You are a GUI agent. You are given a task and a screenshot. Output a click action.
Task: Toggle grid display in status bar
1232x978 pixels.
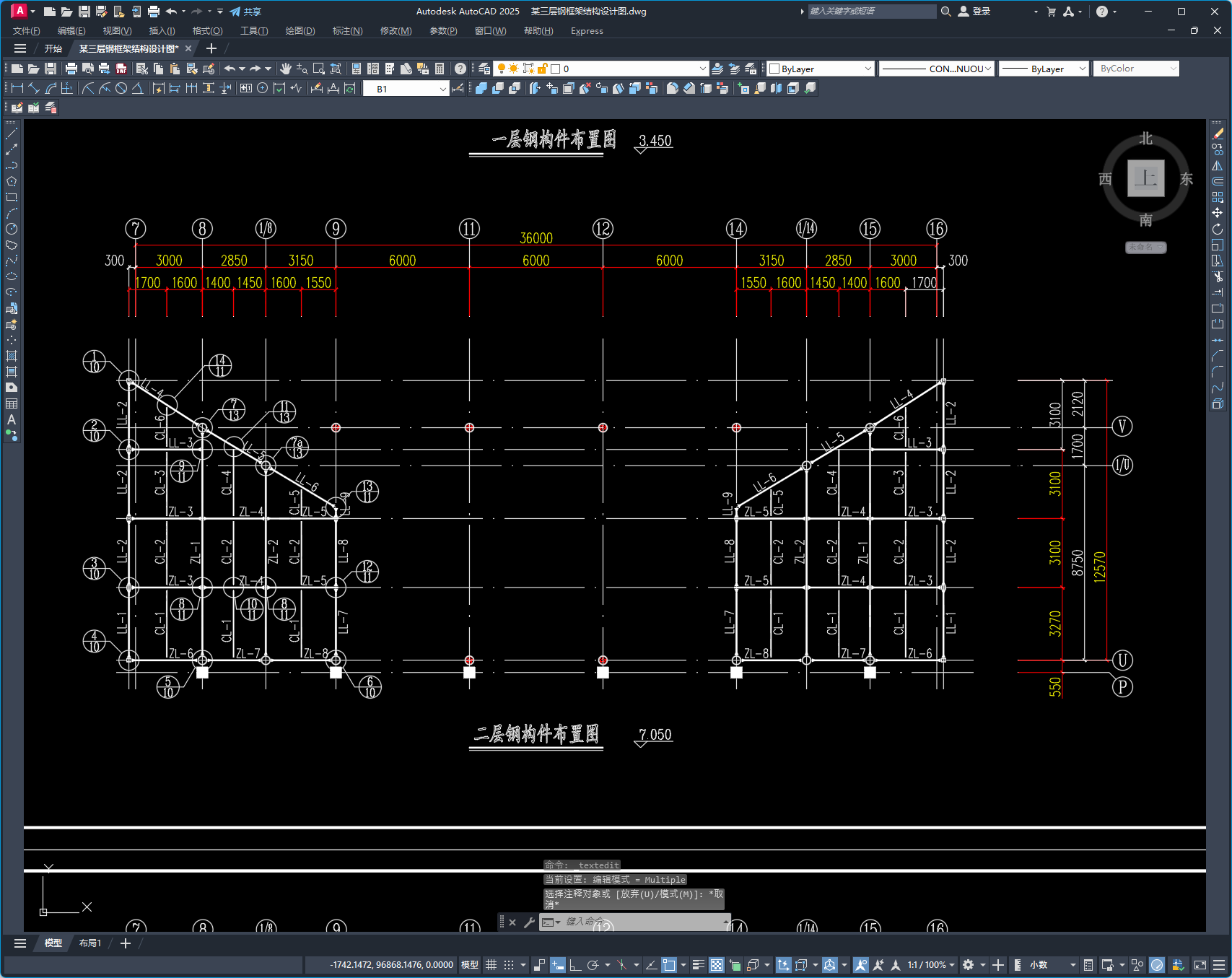pos(492,965)
